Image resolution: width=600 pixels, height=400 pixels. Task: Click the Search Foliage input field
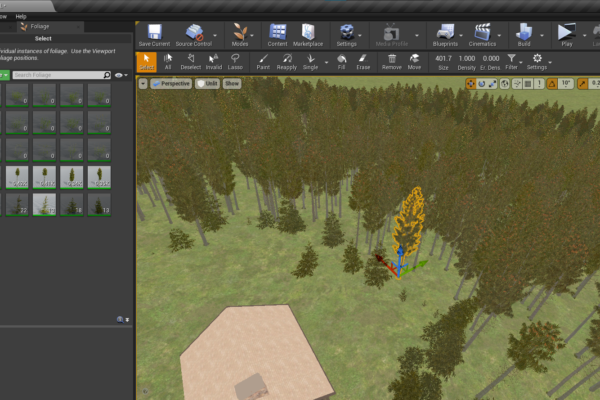click(x=58, y=75)
